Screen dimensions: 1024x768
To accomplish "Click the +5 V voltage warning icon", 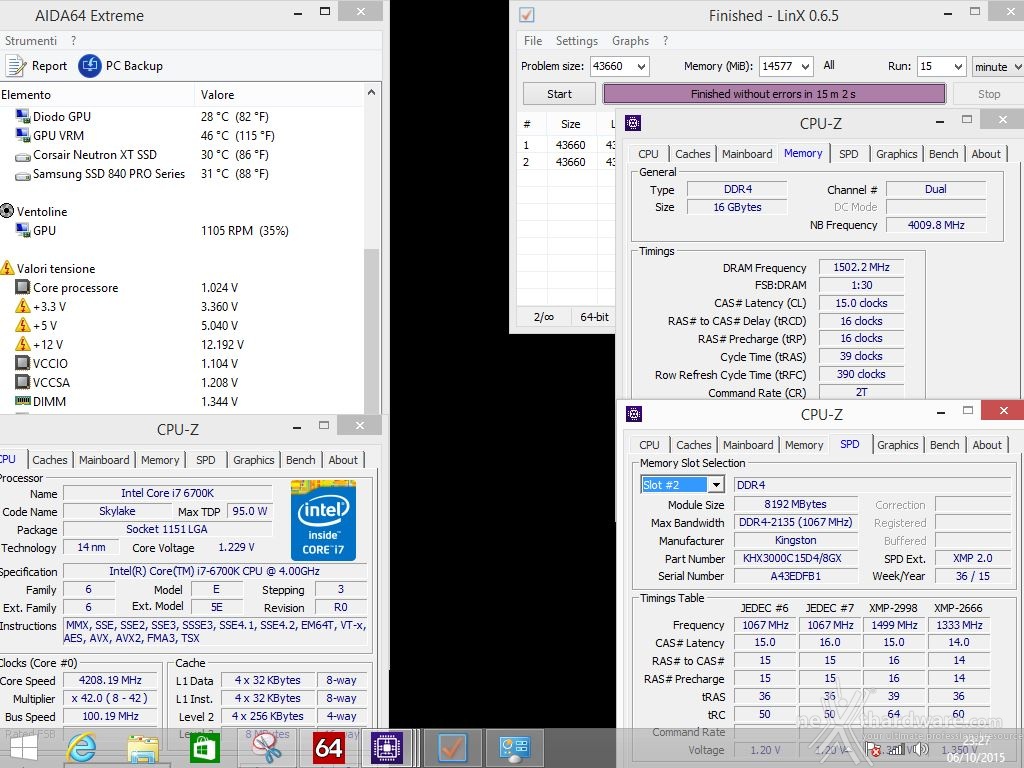I will point(23,325).
